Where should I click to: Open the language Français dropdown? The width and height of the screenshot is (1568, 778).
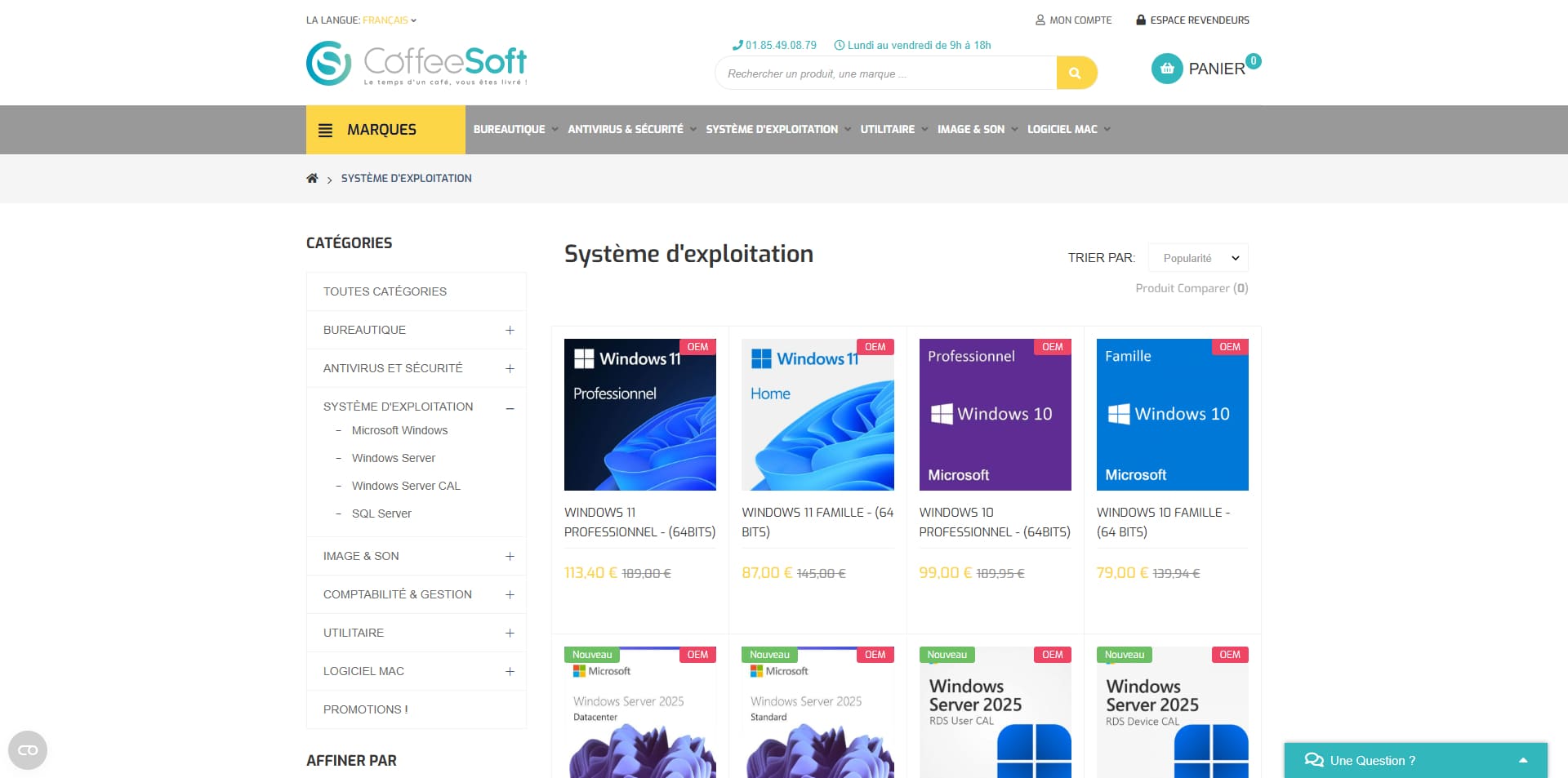tap(390, 20)
